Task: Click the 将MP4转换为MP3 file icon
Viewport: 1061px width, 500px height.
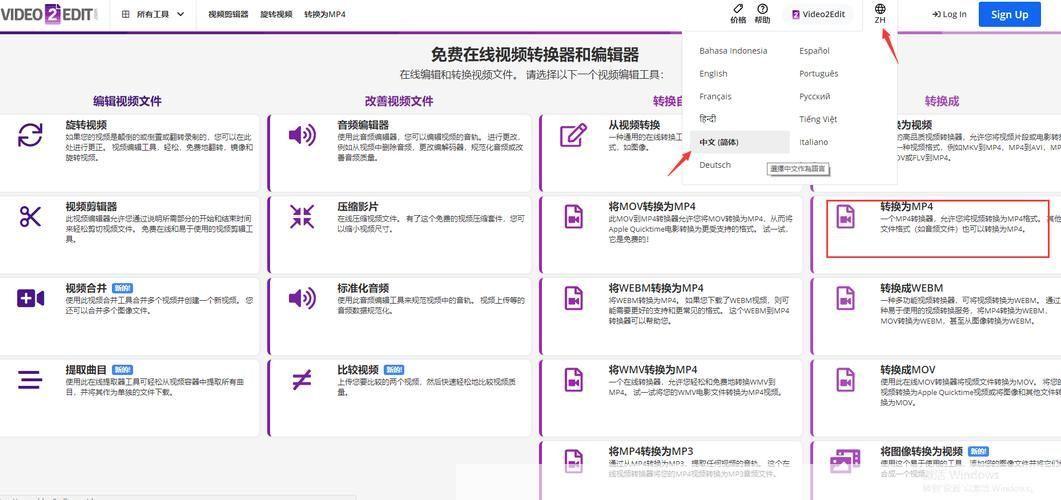Action: click(x=574, y=461)
